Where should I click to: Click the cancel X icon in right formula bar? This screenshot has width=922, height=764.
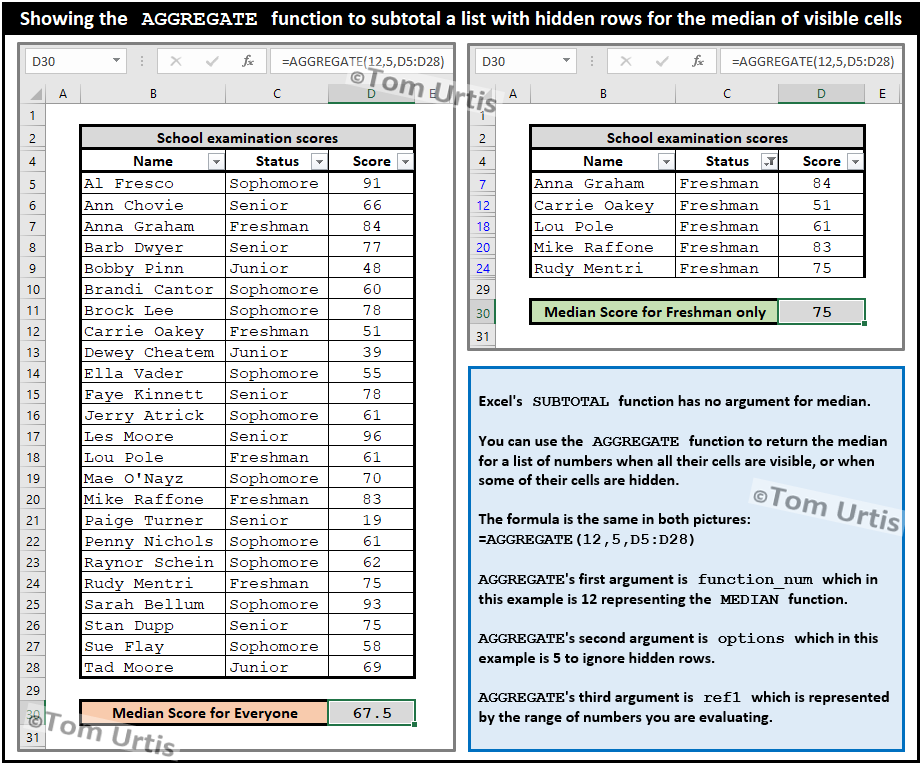click(x=626, y=61)
